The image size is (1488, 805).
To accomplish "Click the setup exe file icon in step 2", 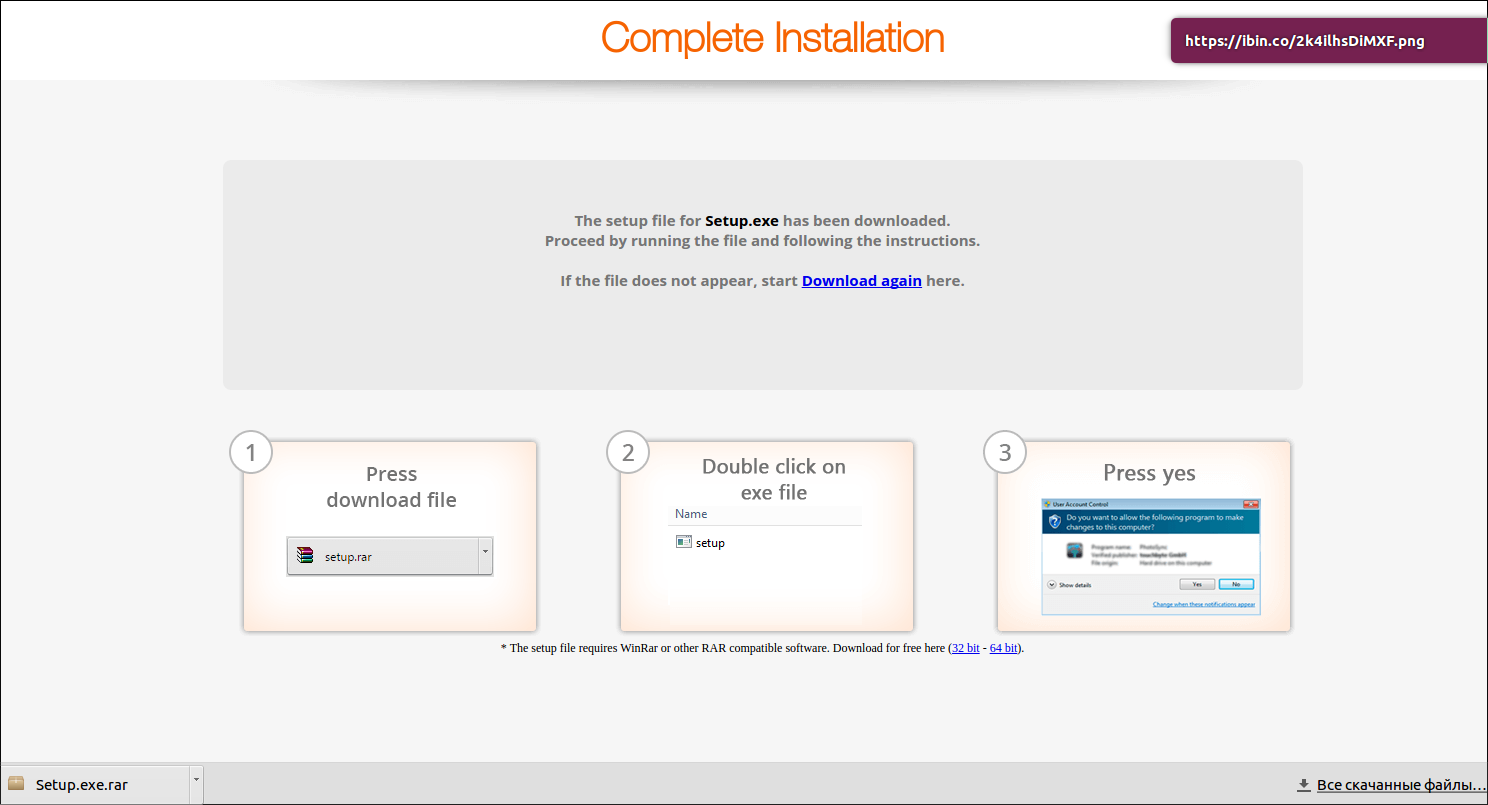I will (x=684, y=542).
